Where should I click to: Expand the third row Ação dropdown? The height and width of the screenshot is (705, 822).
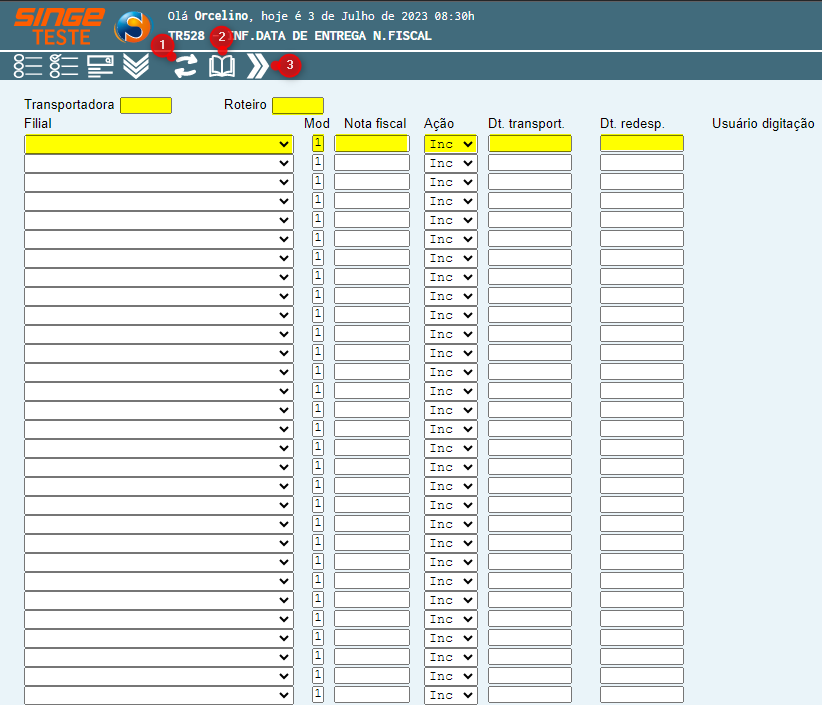450,182
